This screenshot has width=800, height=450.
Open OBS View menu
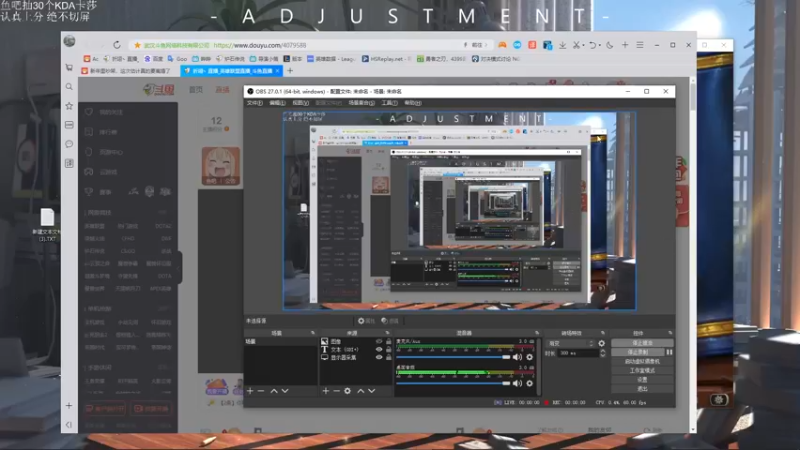300,103
